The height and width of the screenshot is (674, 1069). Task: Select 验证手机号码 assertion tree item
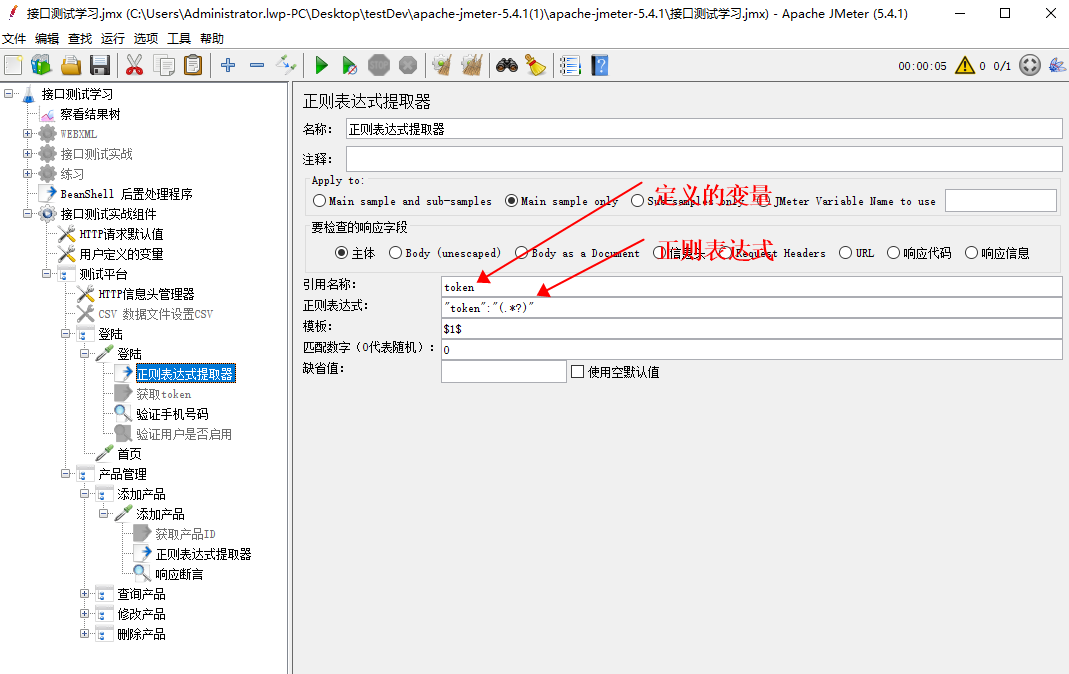click(172, 414)
